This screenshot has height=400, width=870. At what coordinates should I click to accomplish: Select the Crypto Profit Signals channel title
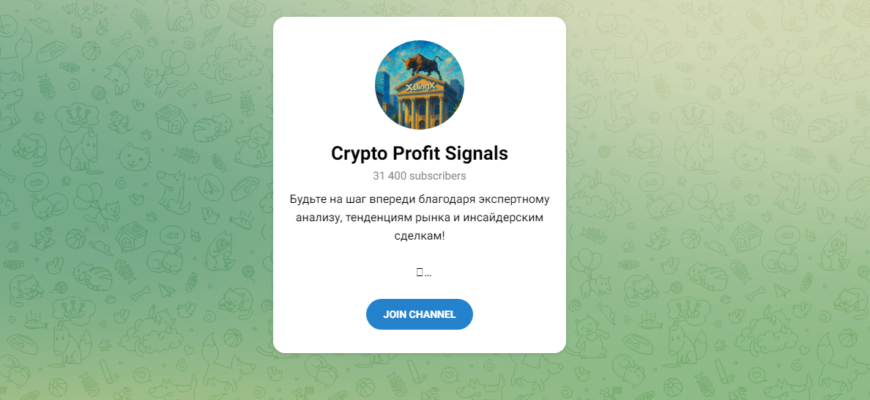point(419,154)
